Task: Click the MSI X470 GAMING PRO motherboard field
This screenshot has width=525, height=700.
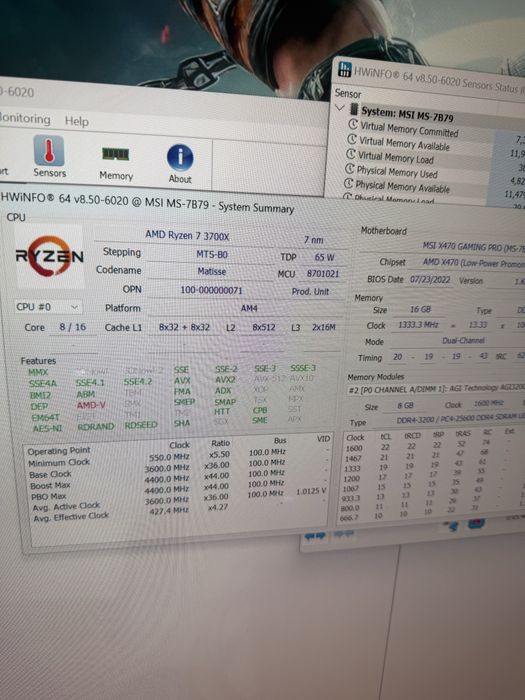Action: click(x=473, y=247)
